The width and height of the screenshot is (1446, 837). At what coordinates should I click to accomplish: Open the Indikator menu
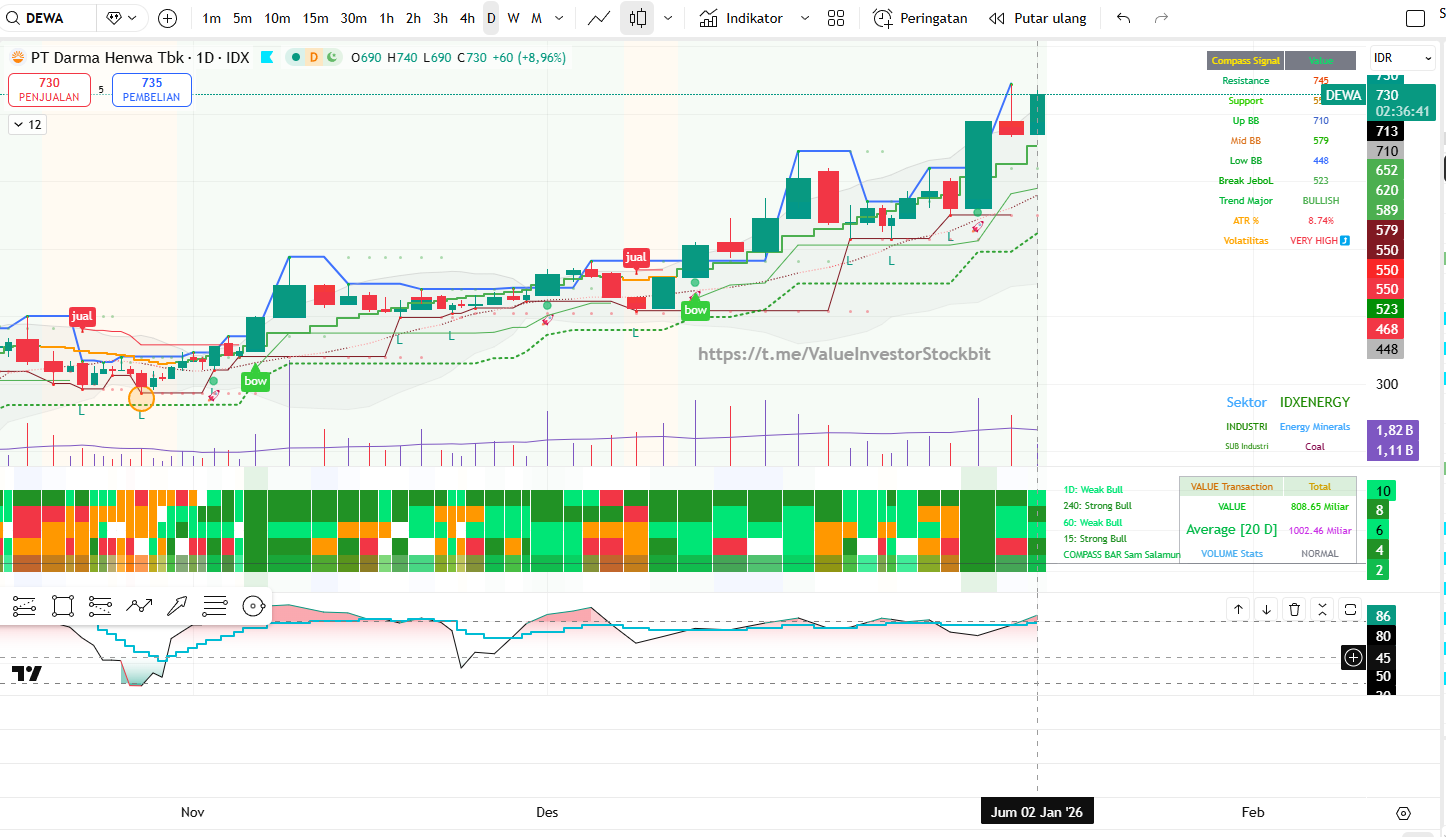pos(742,18)
